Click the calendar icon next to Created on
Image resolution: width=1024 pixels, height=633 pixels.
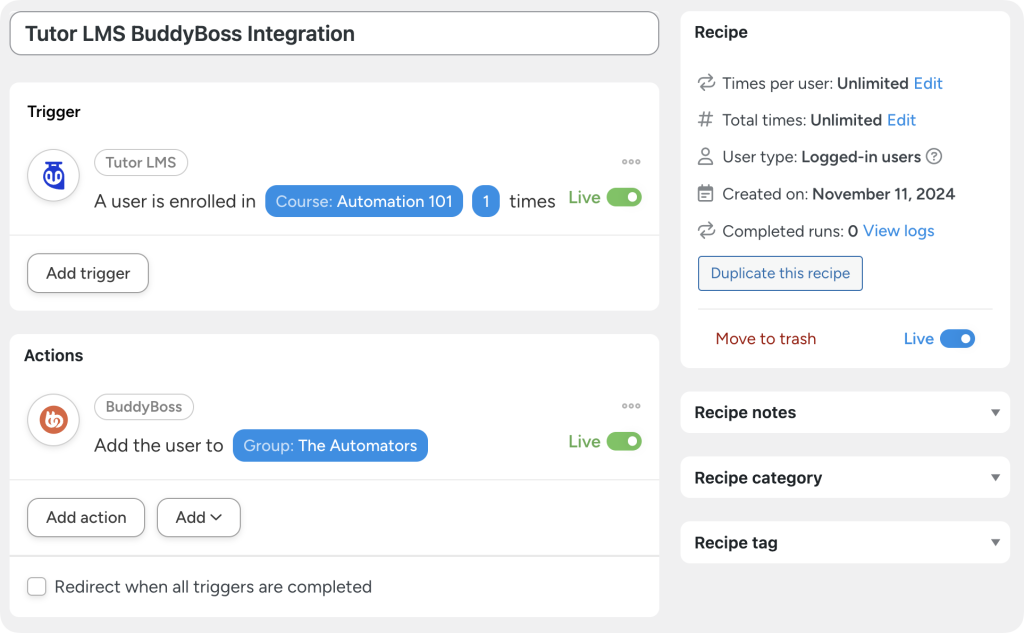tap(707, 193)
